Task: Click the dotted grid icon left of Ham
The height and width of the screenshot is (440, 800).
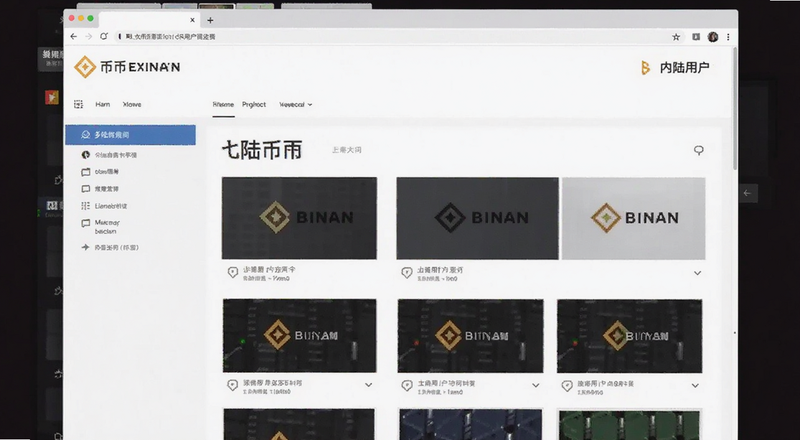Action: [x=79, y=104]
